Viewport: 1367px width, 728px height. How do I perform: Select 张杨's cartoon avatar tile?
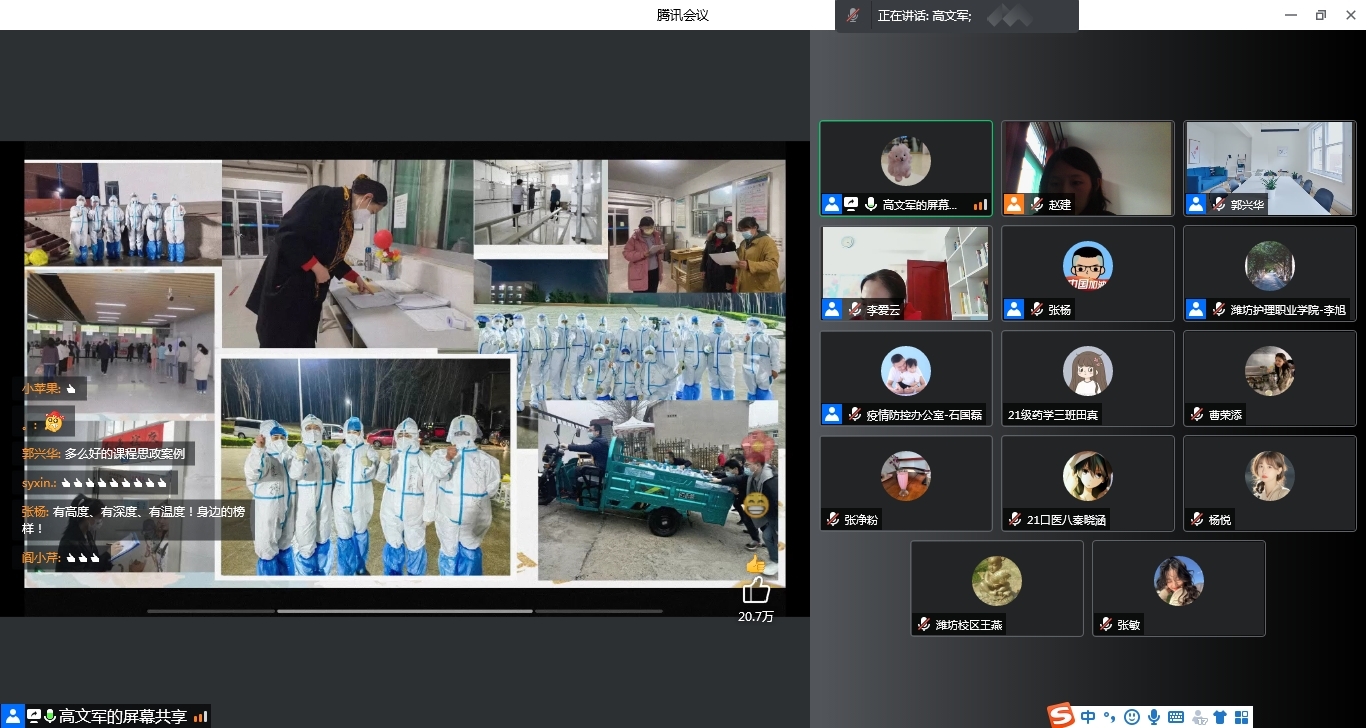click(x=1088, y=272)
